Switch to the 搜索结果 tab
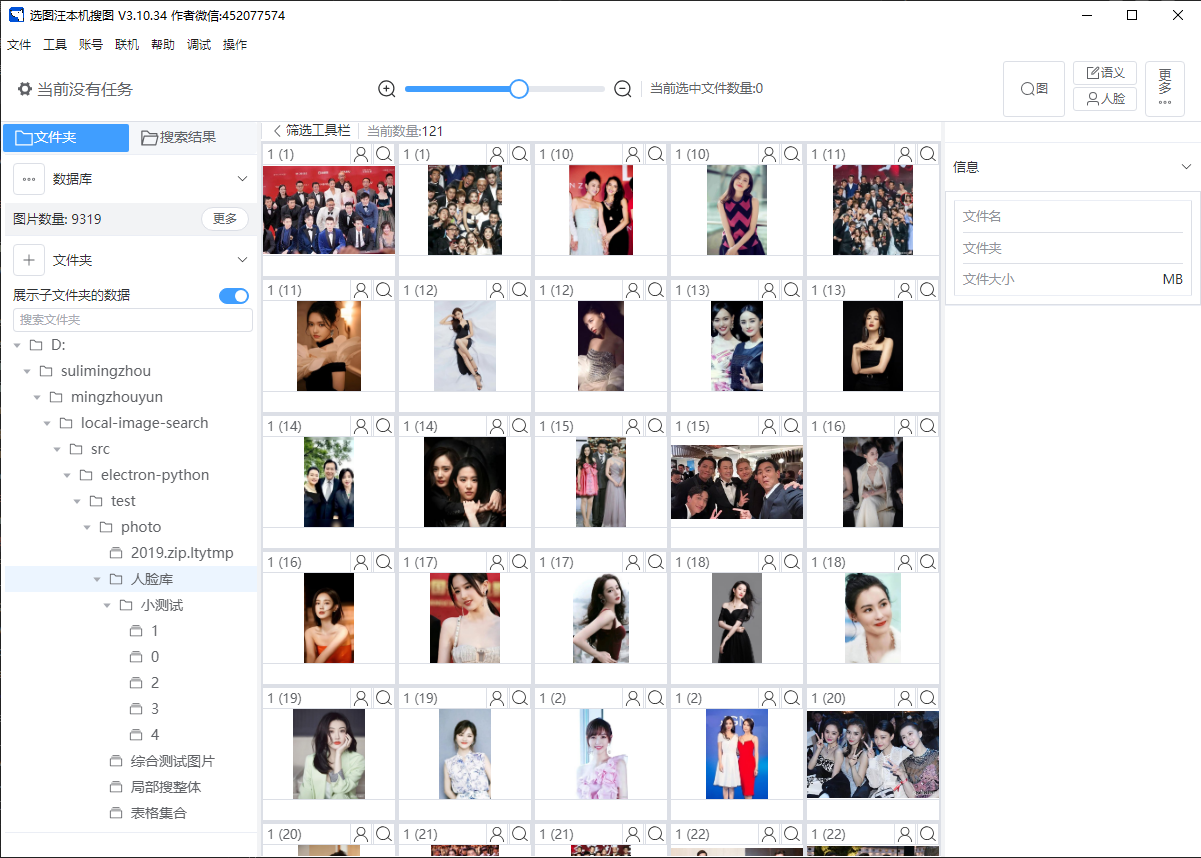This screenshot has width=1201, height=858. (179, 137)
